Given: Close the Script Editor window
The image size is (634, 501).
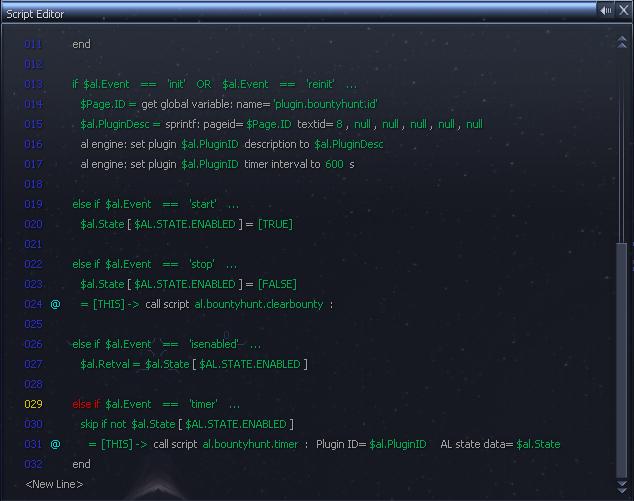Looking at the screenshot, I should pyautogui.click(x=623, y=10).
